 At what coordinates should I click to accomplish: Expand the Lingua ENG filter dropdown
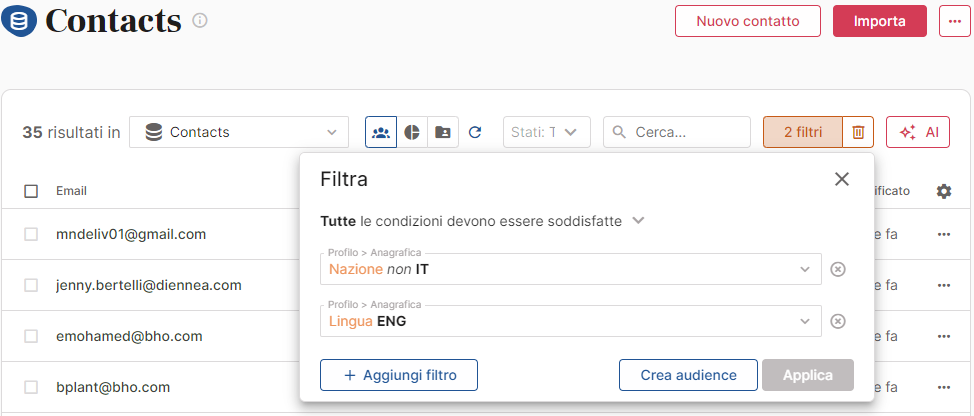(571, 321)
